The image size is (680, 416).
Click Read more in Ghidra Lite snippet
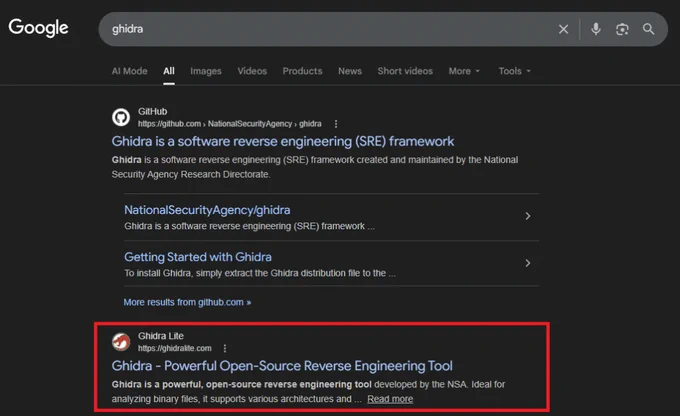390,399
